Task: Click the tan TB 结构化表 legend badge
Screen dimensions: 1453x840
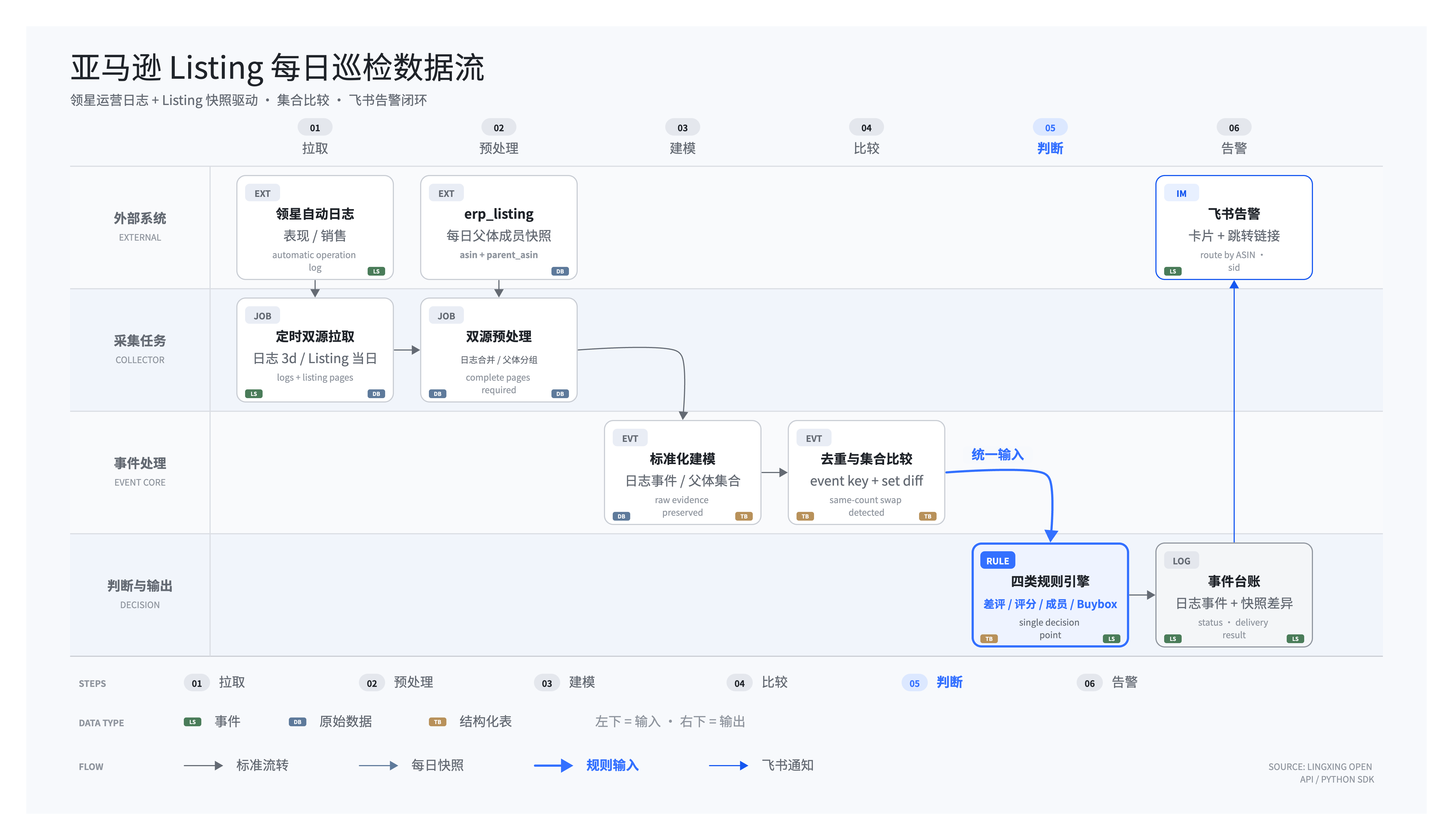Action: 438,722
